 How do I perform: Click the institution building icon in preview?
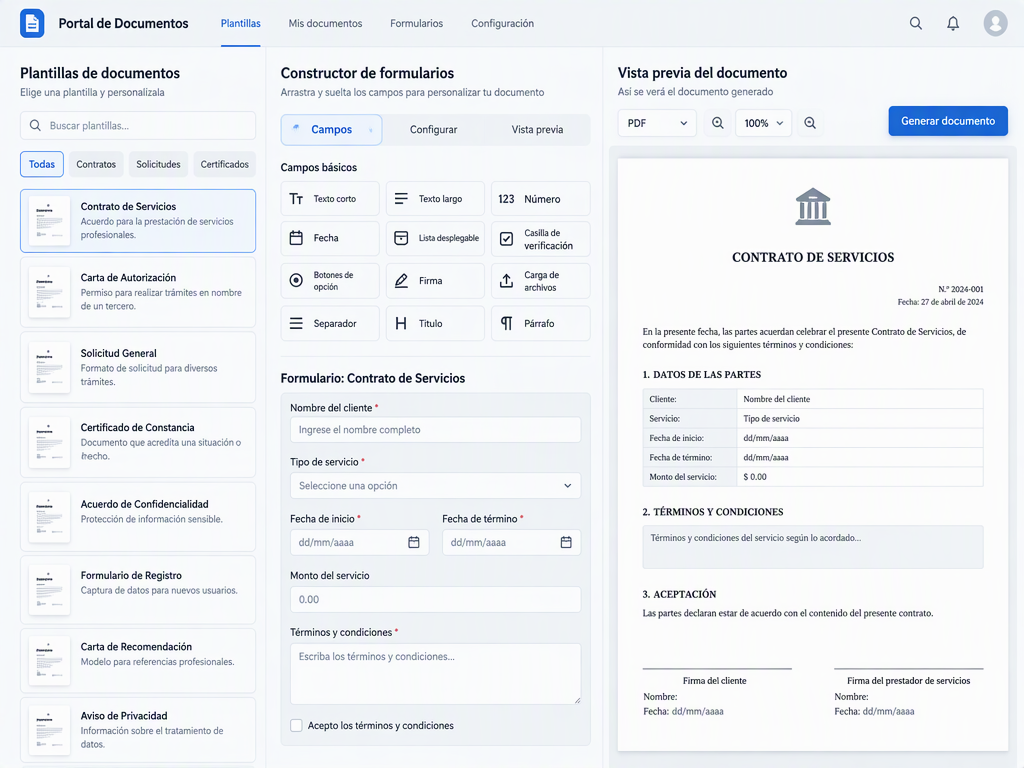[813, 206]
